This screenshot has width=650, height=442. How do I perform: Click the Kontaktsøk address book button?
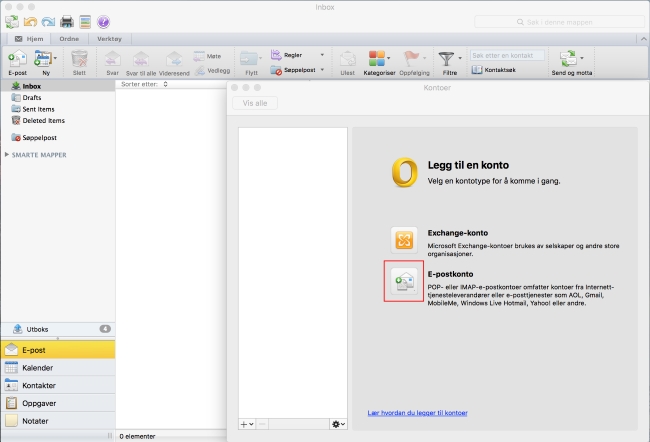pyautogui.click(x=493, y=70)
